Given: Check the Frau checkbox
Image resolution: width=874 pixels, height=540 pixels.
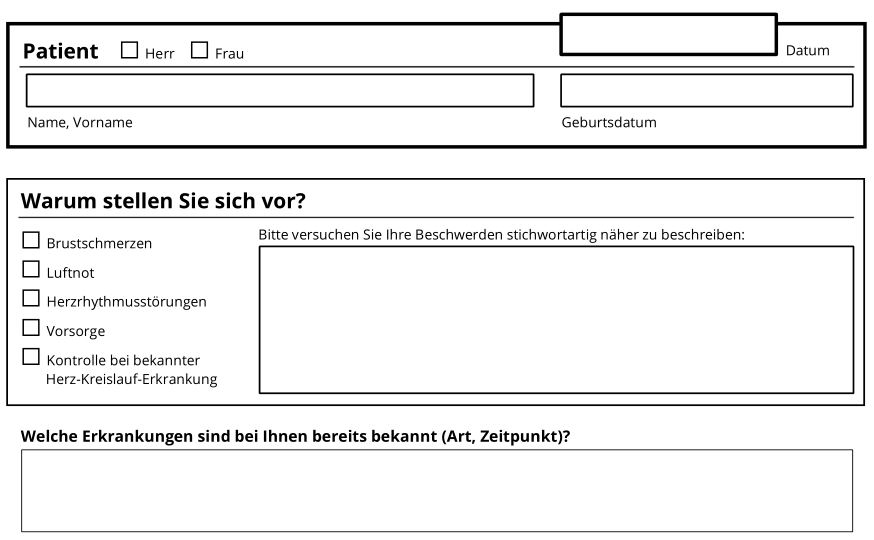Looking at the screenshot, I should pos(199,50).
